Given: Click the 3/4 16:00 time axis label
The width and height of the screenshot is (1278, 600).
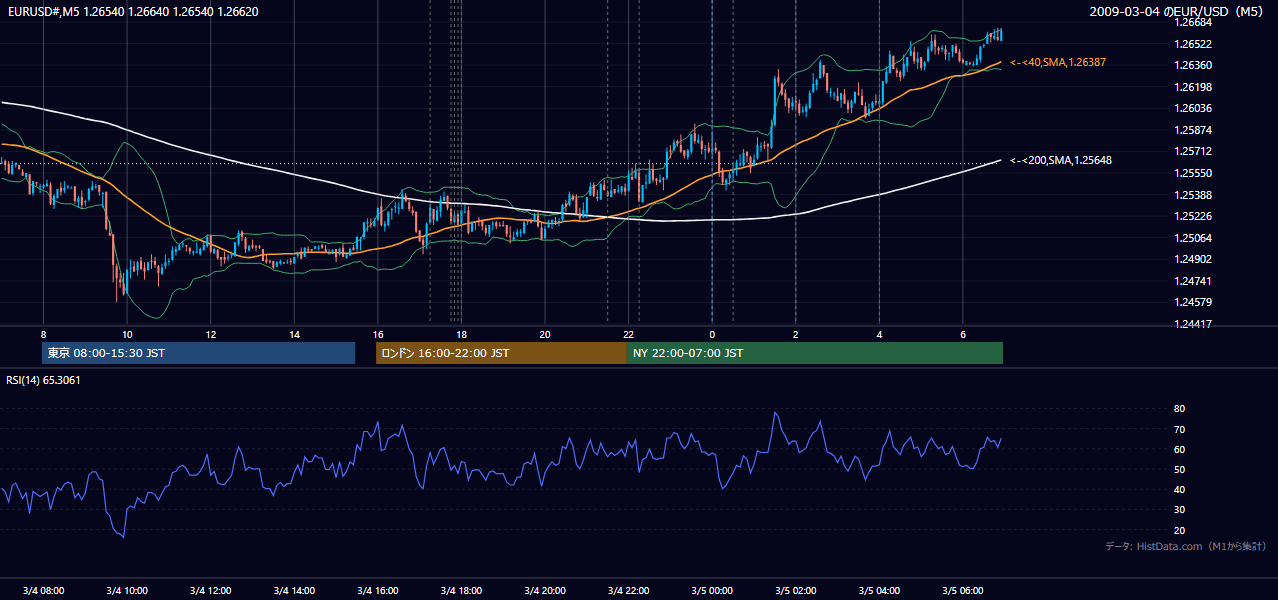Looking at the screenshot, I should [x=377, y=590].
